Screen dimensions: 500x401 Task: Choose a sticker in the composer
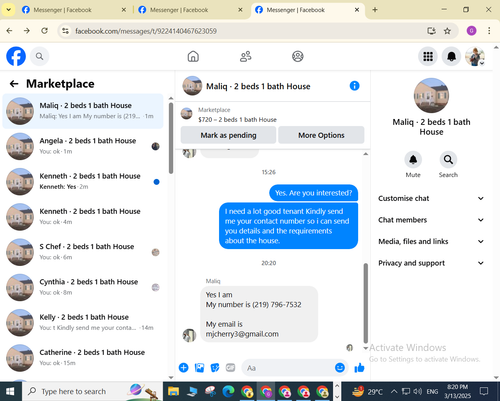click(x=215, y=368)
